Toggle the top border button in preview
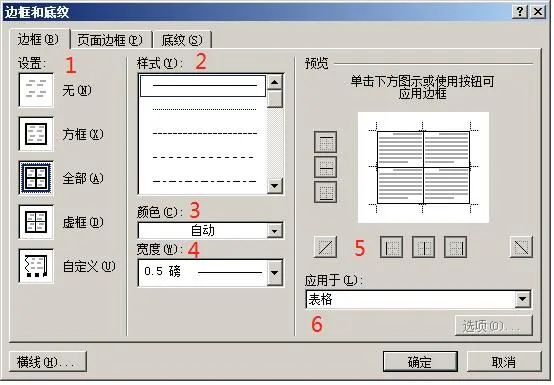554x385 pixels. [325, 142]
